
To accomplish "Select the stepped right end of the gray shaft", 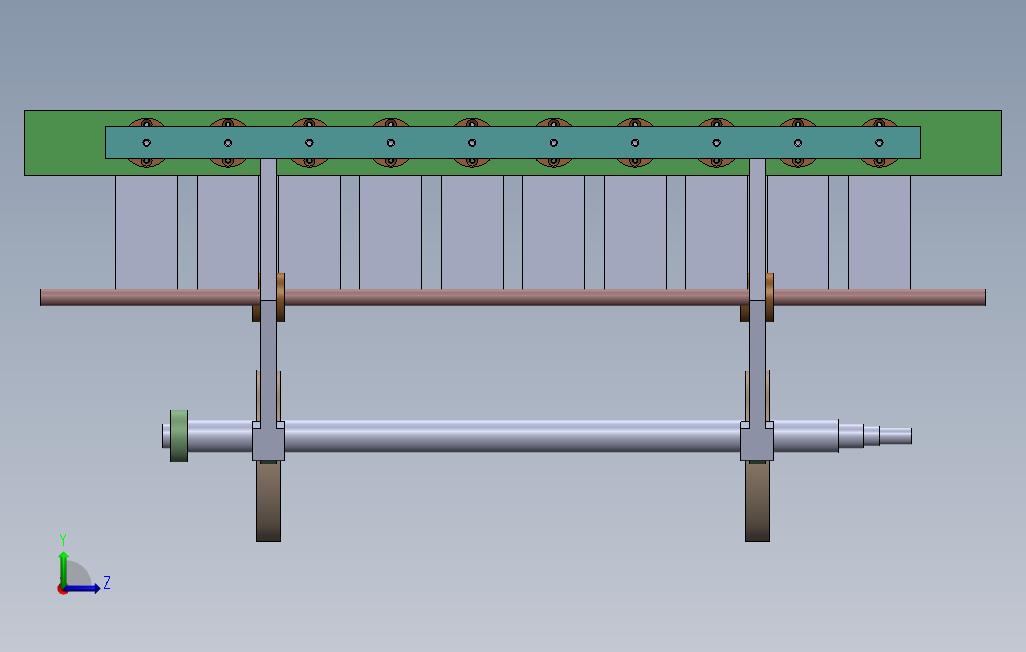I will click(x=875, y=436).
